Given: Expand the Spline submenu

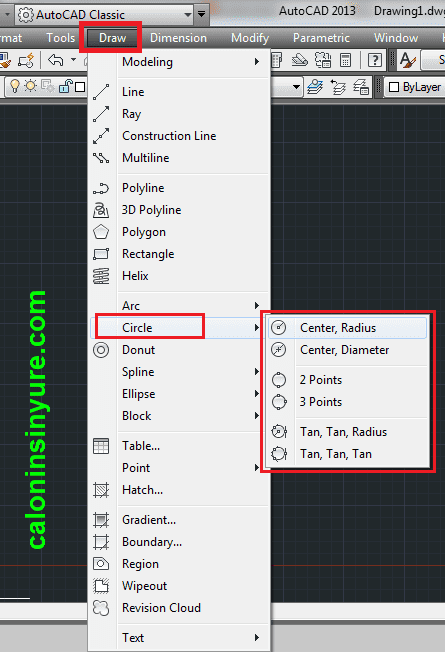Looking at the screenshot, I should coord(179,372).
